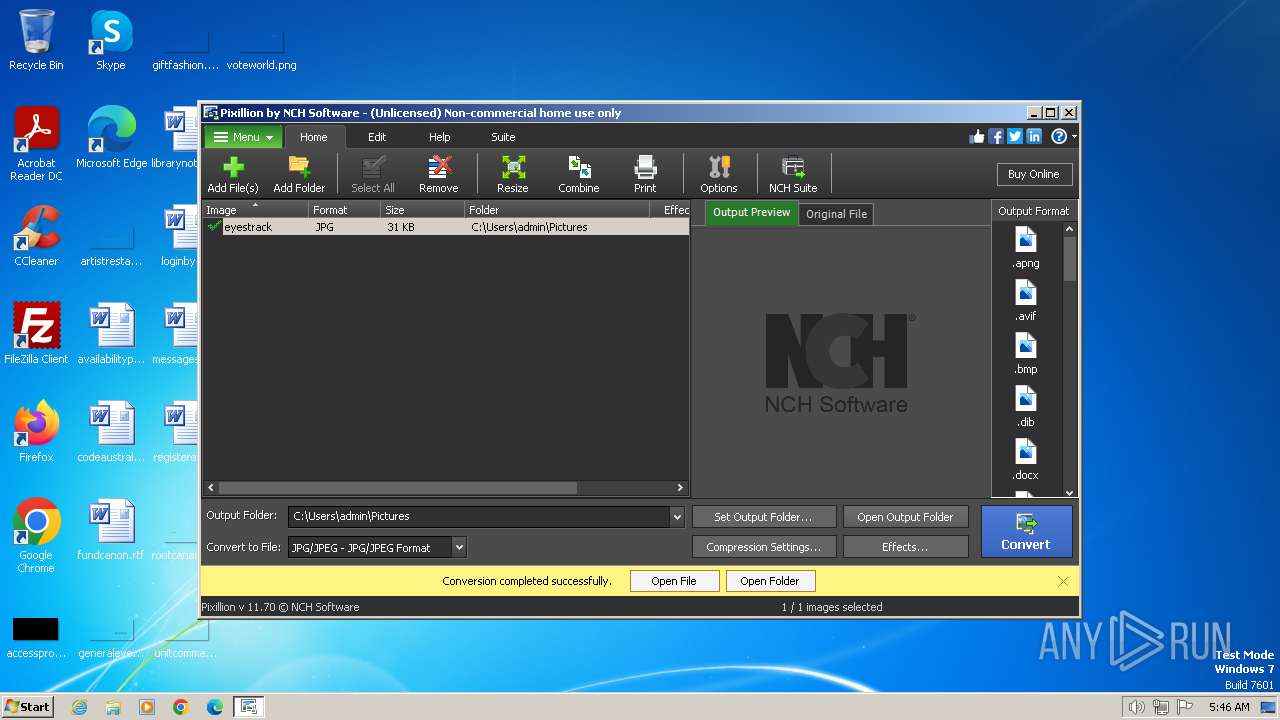This screenshot has height=720, width=1280.
Task: Click the Select All toolbar icon
Action: pos(373,175)
